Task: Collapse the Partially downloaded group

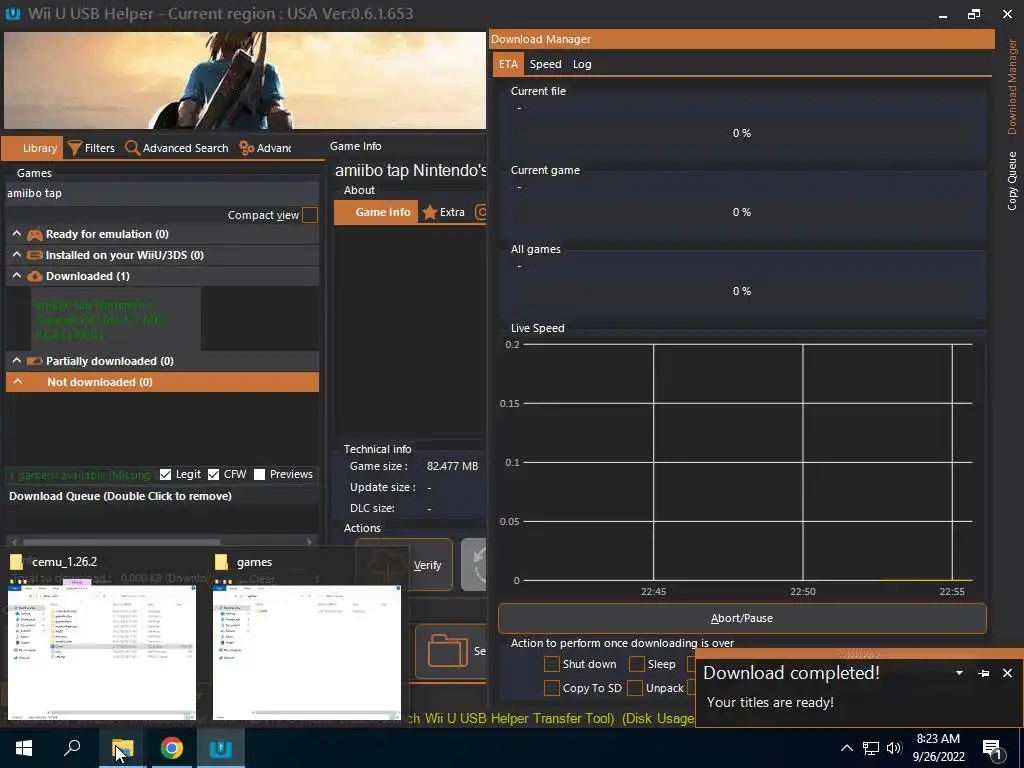Action: 17,360
